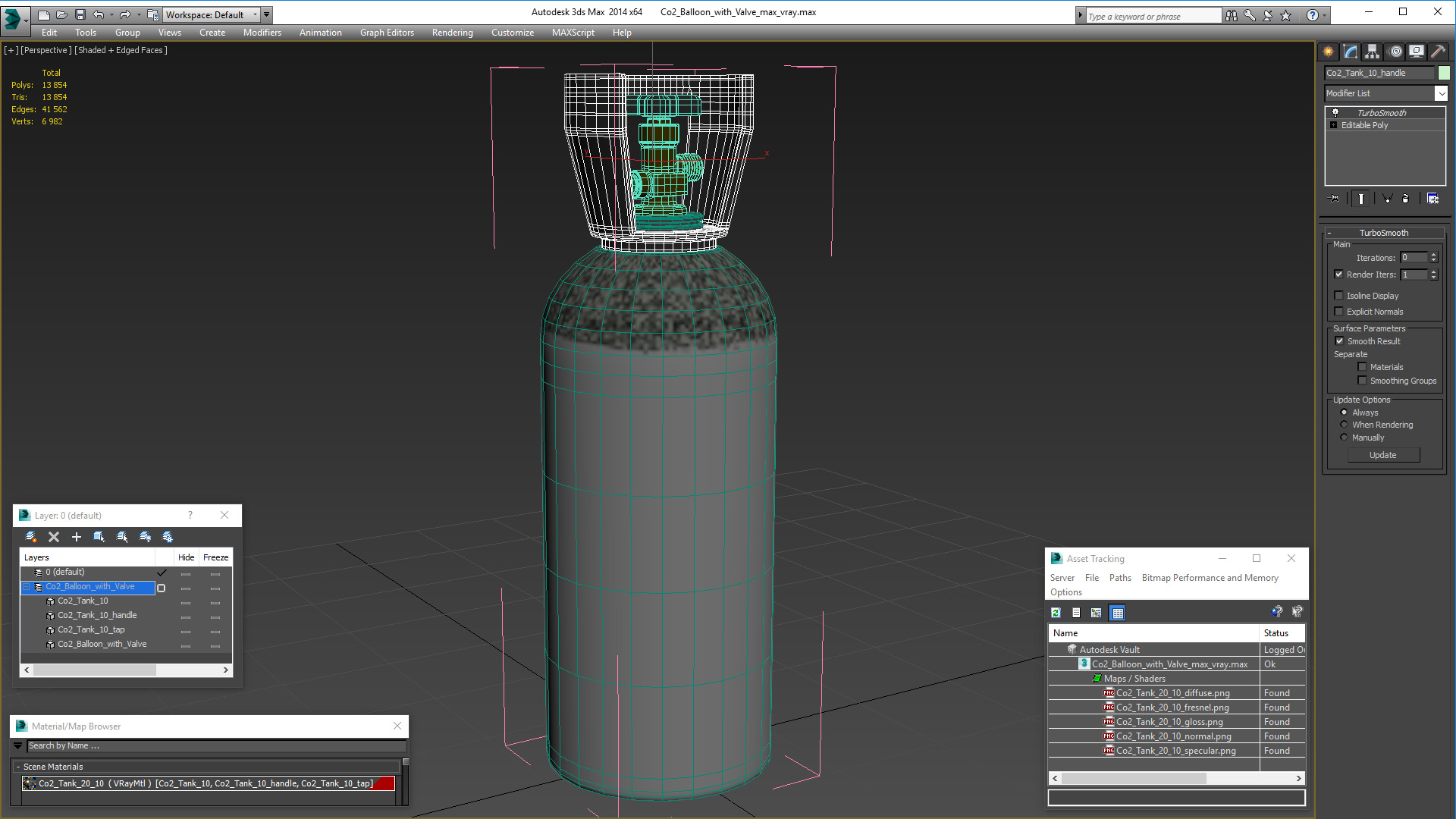Remove modifier from the stack icon
Screen dimensions: 1456x819
(x=1406, y=199)
